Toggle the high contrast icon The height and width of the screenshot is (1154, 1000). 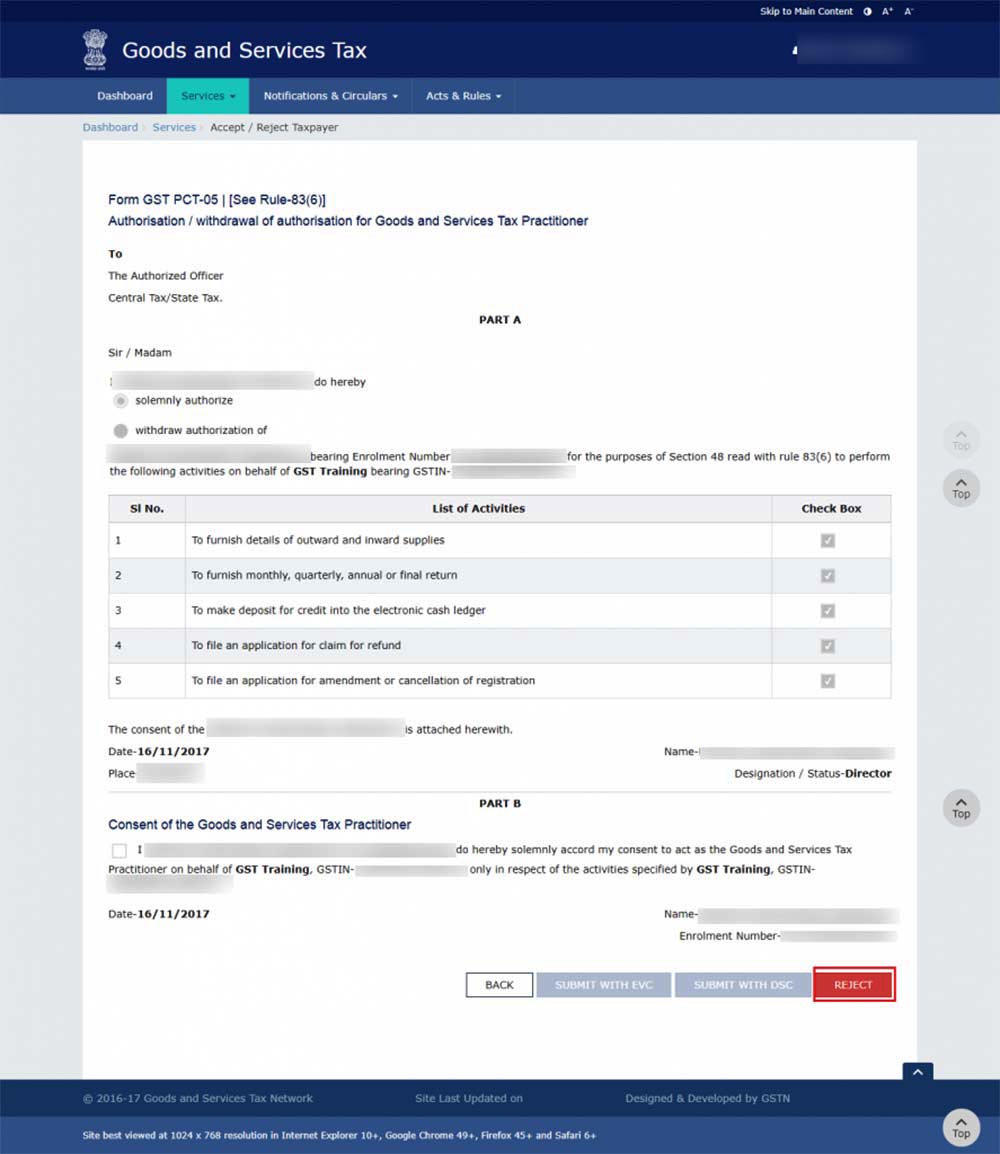867,11
